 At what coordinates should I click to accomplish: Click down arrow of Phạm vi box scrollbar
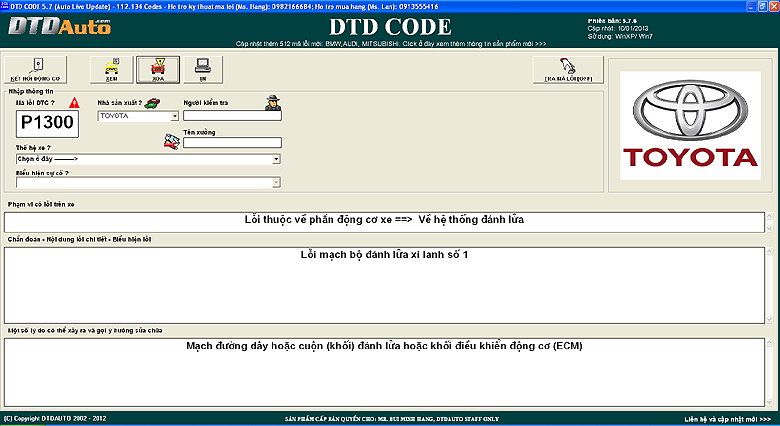[x=770, y=228]
